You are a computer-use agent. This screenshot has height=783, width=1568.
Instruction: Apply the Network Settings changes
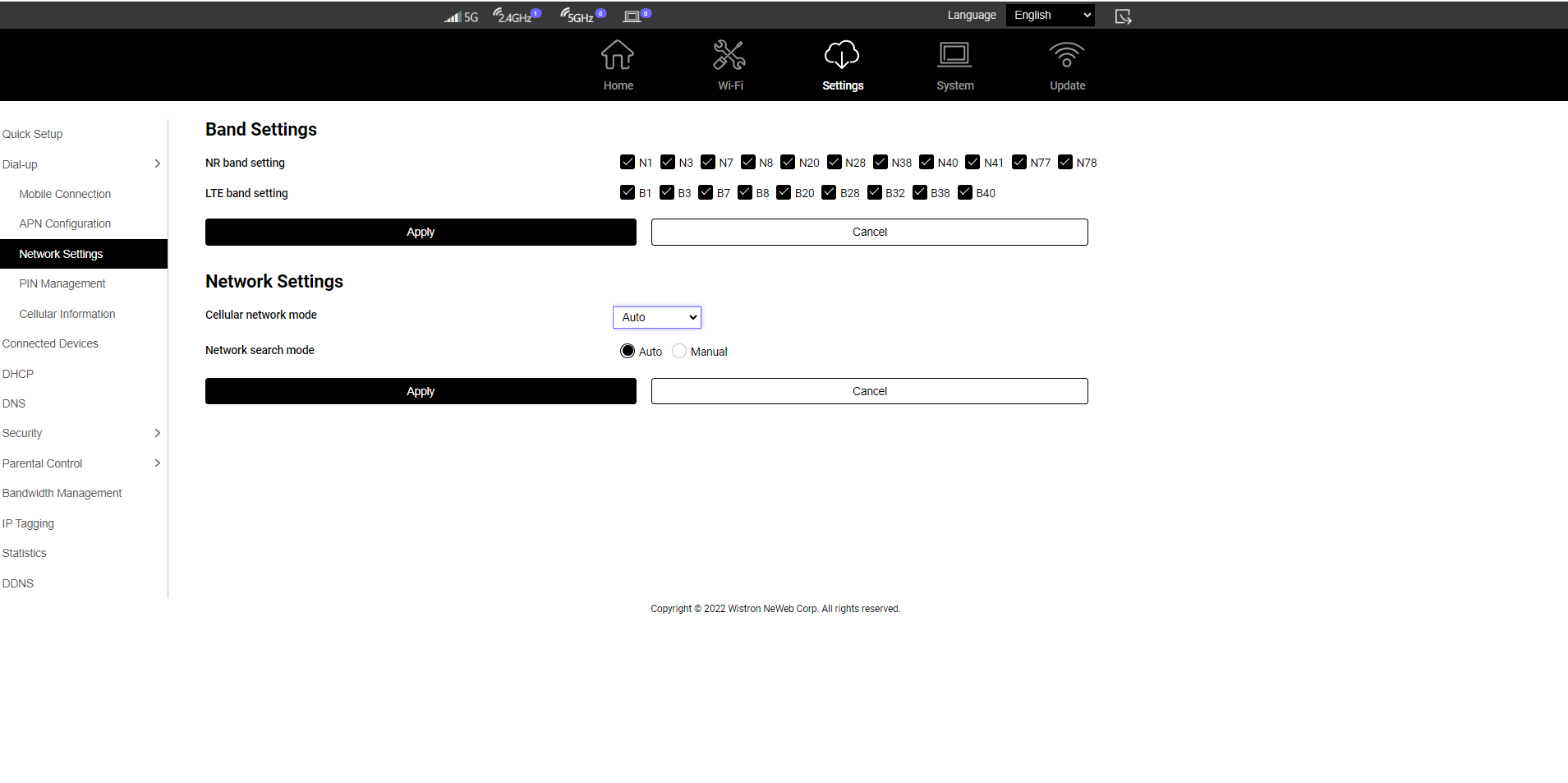pos(421,391)
